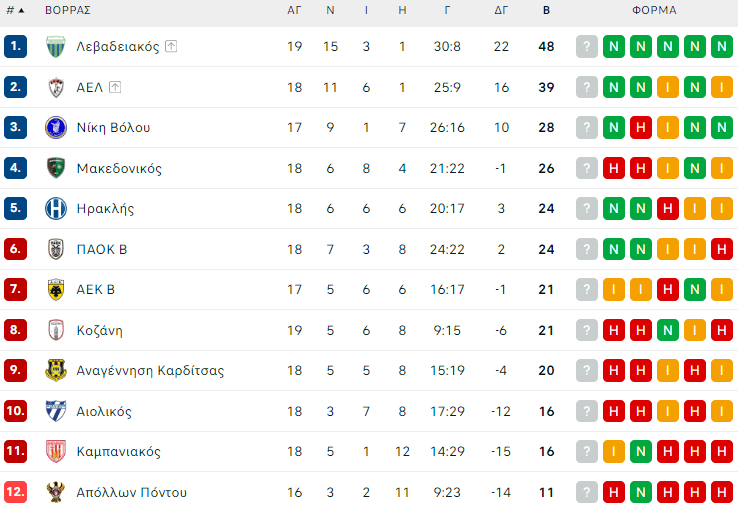Click the ΑΓ matches played column header
Viewport: 738px width, 510px height.
[x=294, y=10]
